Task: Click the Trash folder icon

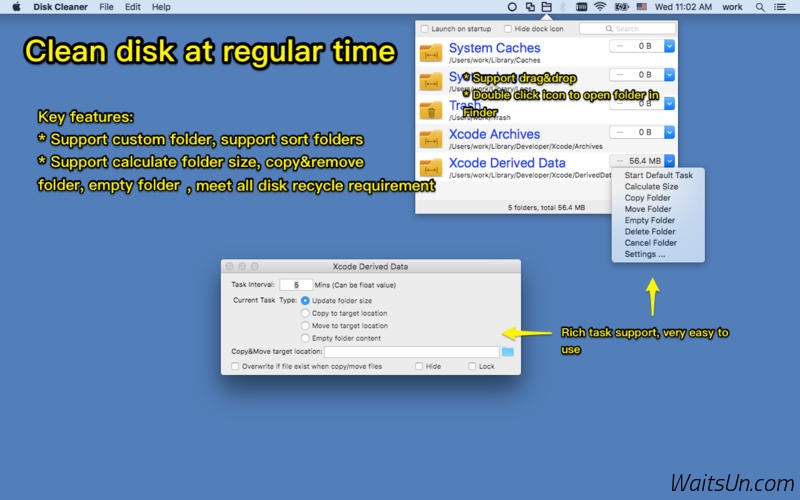Action: pyautogui.click(x=431, y=110)
